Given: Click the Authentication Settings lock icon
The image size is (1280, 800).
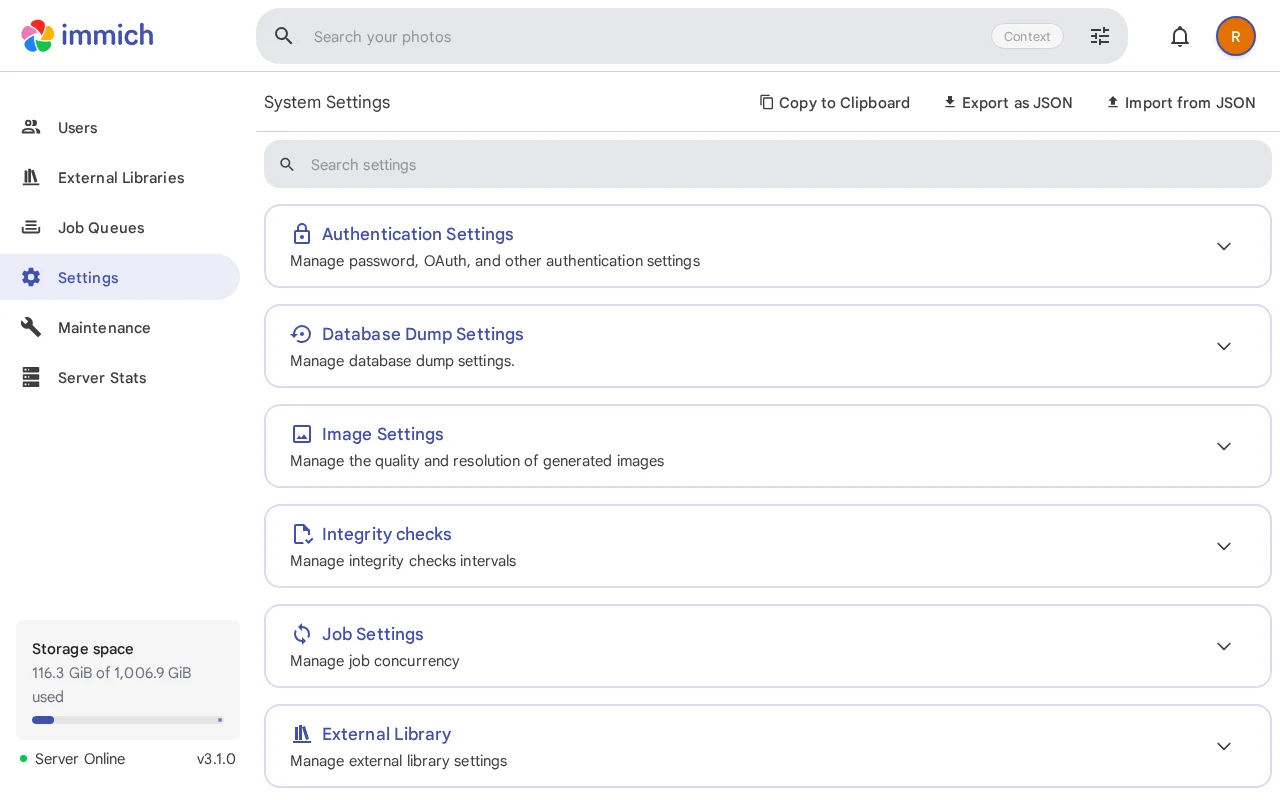Looking at the screenshot, I should point(302,234).
